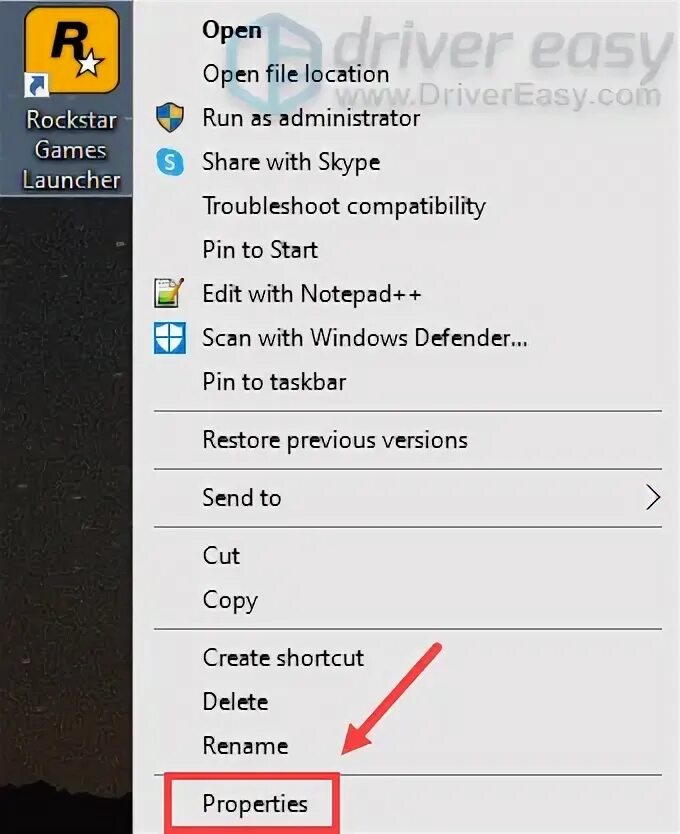Click Troubleshoot compatibility
This screenshot has height=834, width=680.
(x=344, y=206)
